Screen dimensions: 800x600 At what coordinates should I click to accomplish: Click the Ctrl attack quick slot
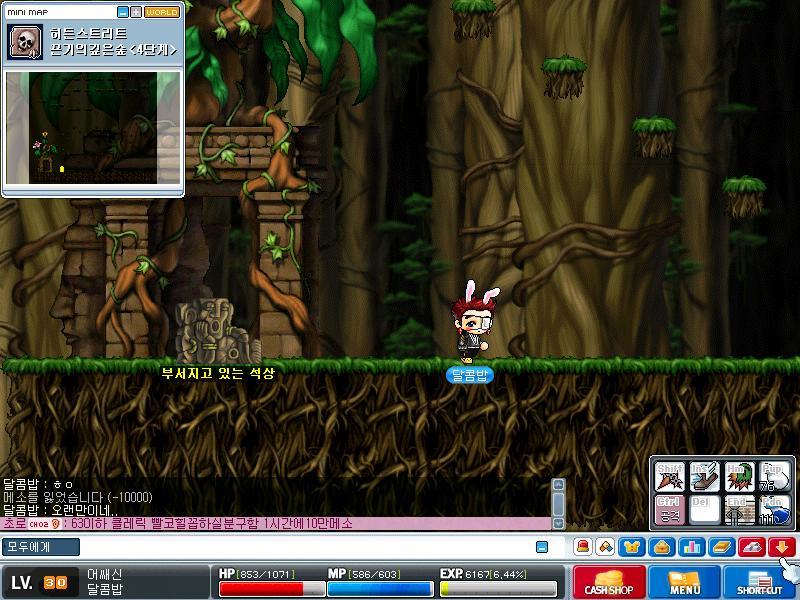[x=669, y=510]
